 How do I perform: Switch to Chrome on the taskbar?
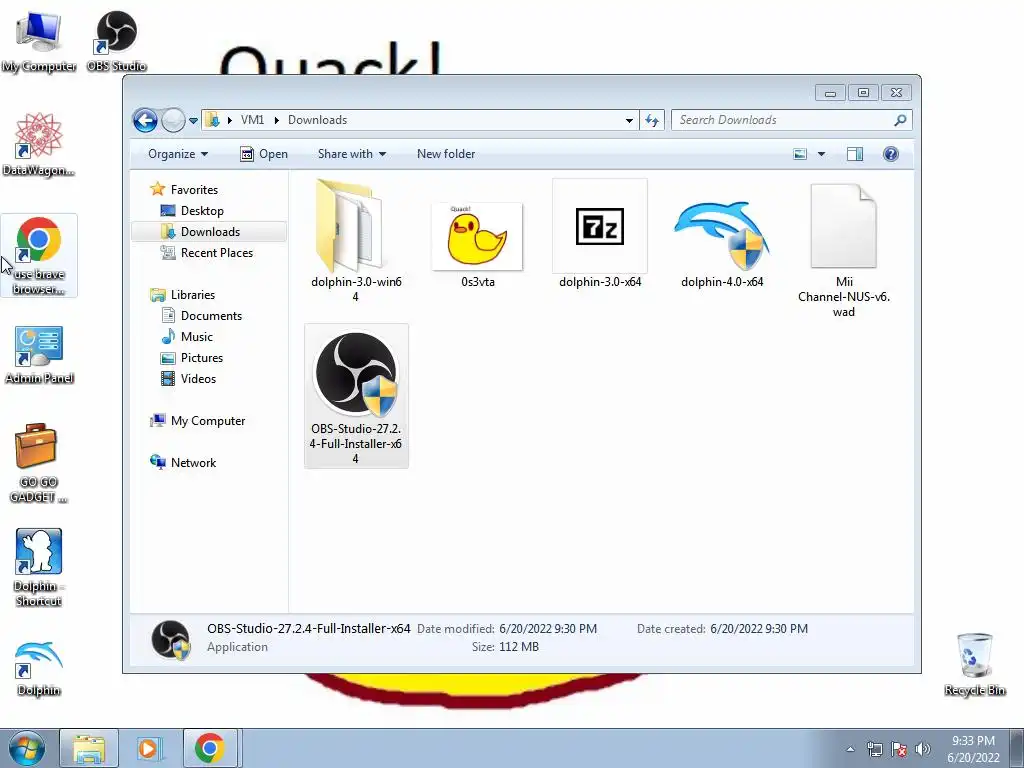coord(210,748)
